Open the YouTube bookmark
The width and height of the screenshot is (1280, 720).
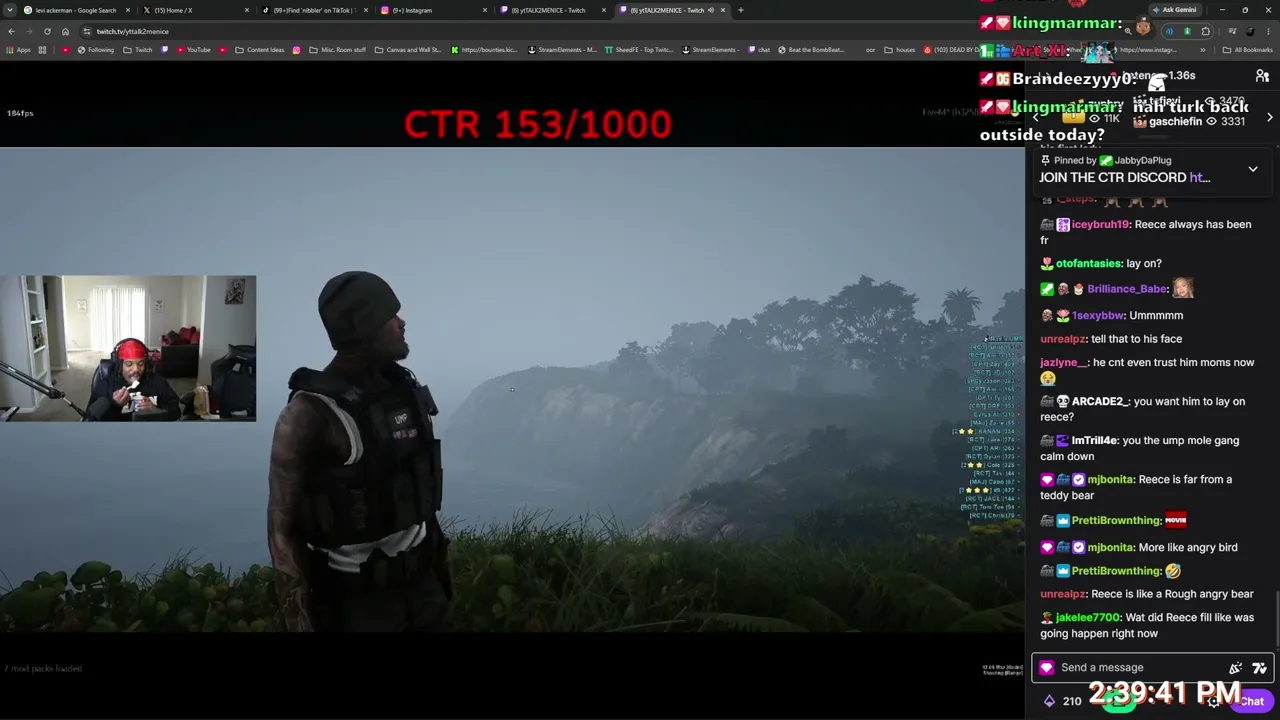coord(193,50)
